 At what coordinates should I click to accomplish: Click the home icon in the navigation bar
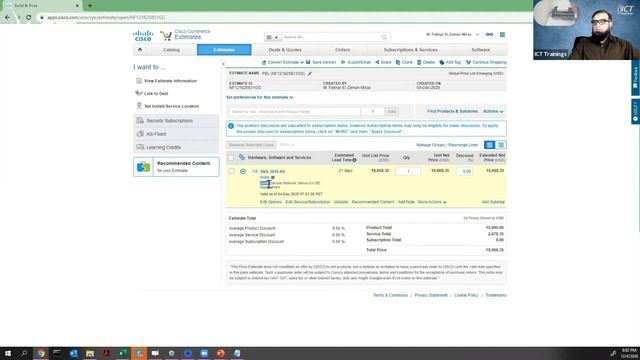[140, 50]
